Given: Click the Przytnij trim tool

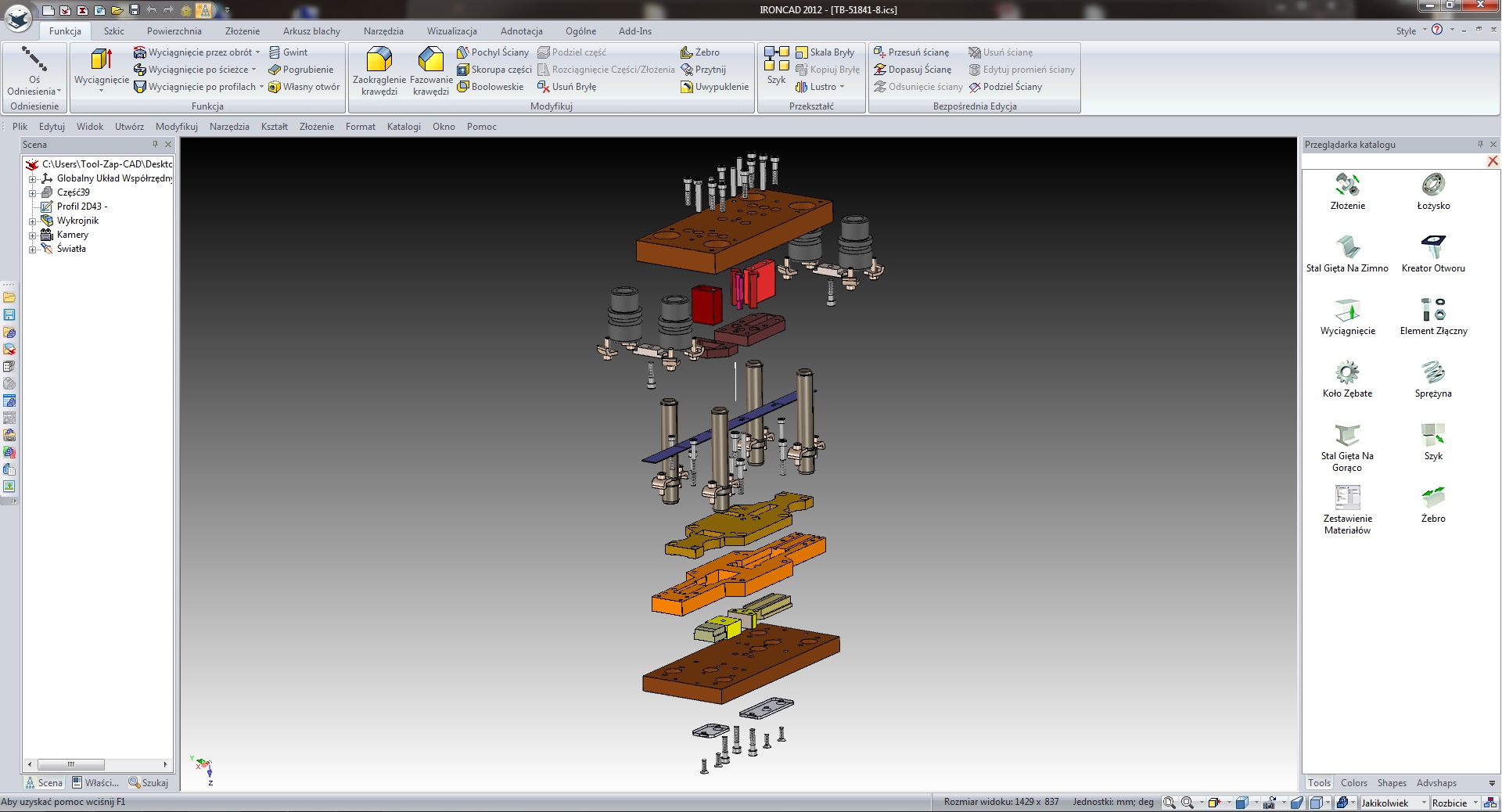Looking at the screenshot, I should pos(703,70).
